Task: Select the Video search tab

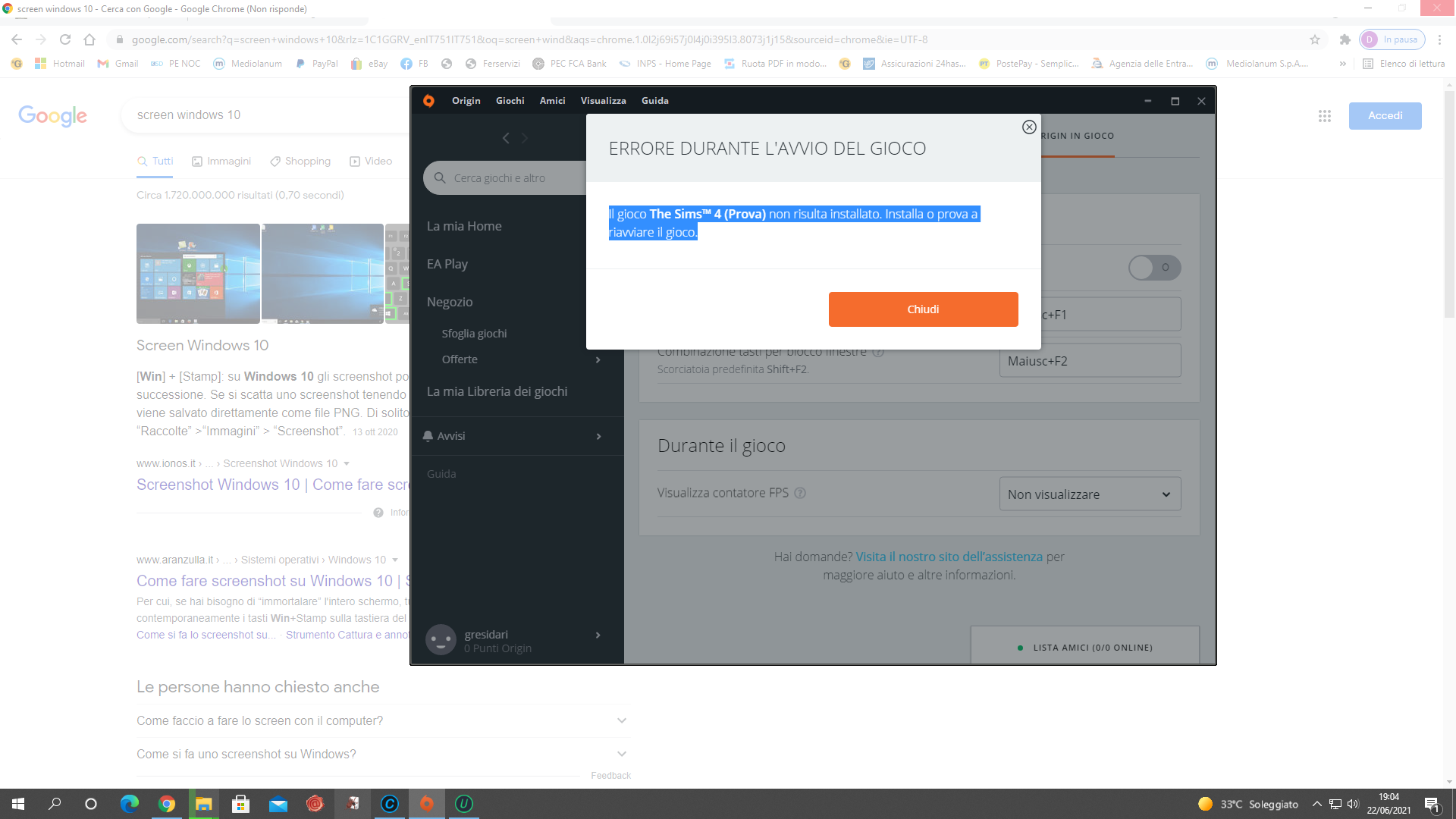Action: click(371, 162)
